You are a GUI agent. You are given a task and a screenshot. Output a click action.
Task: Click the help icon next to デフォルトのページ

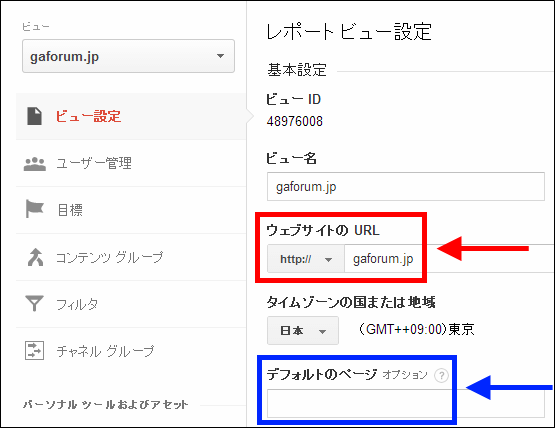(x=441, y=375)
